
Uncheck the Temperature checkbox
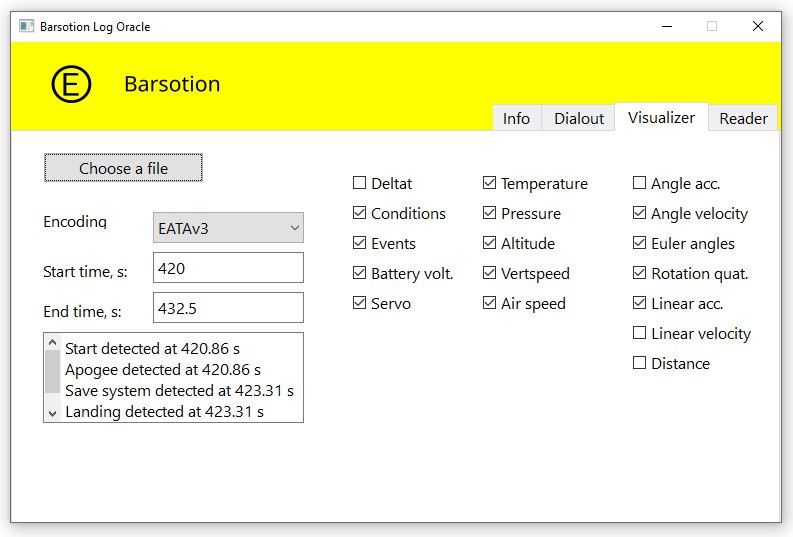click(x=490, y=183)
